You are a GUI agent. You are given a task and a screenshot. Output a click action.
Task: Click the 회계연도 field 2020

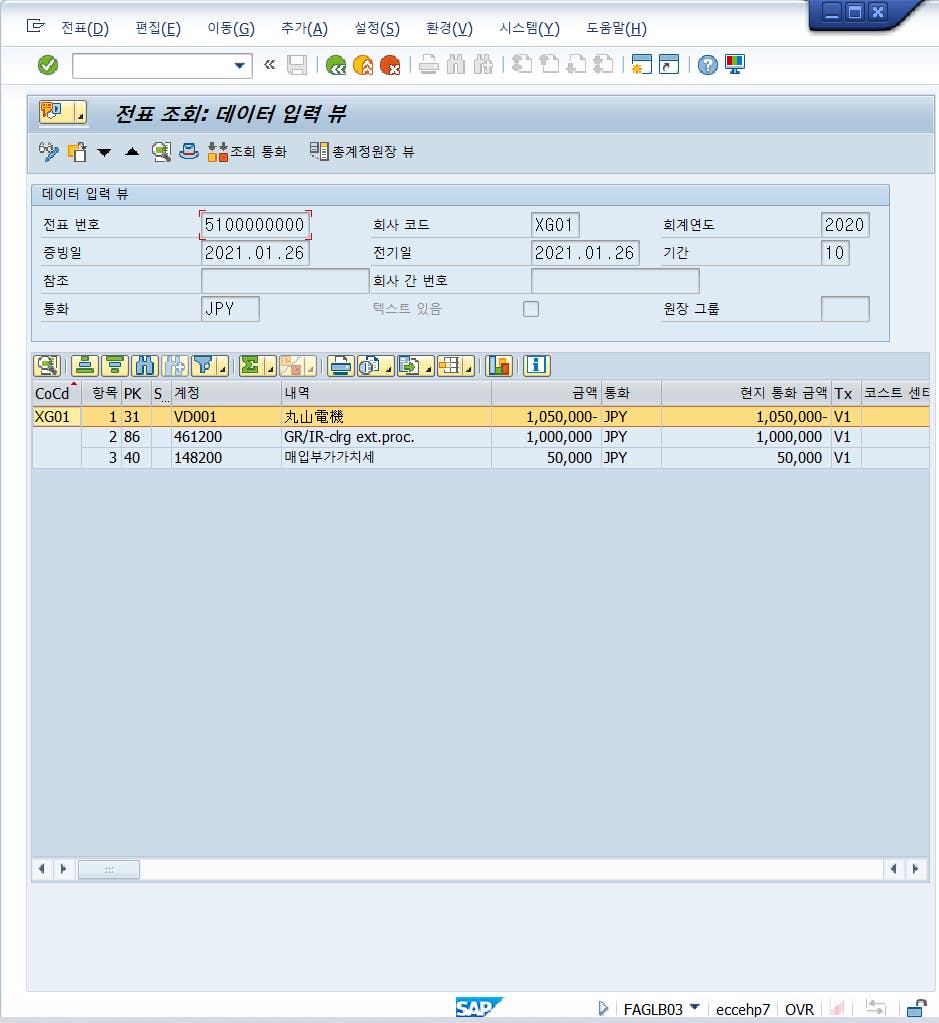pyautogui.click(x=845, y=225)
